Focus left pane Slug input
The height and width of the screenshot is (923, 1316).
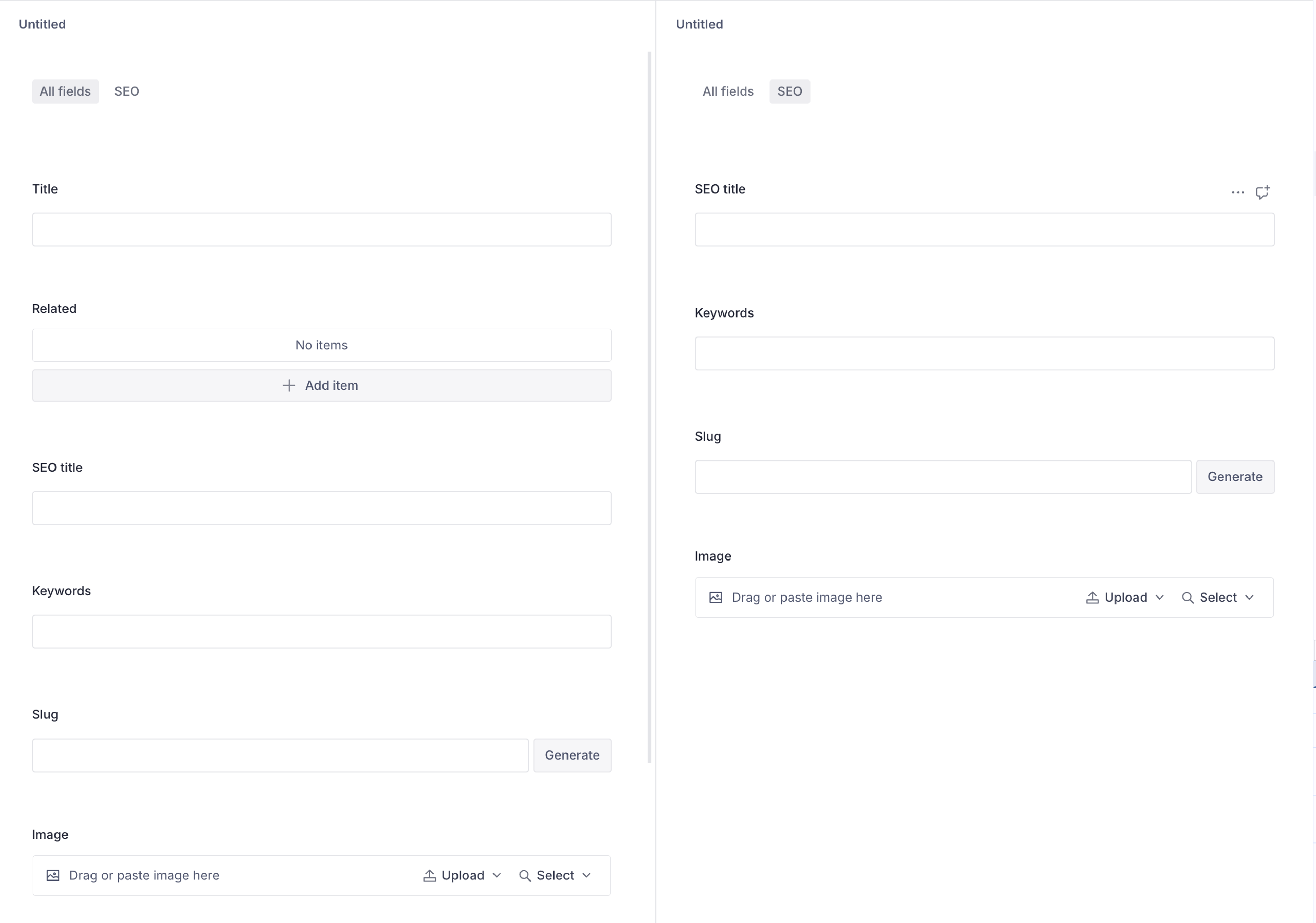click(280, 756)
